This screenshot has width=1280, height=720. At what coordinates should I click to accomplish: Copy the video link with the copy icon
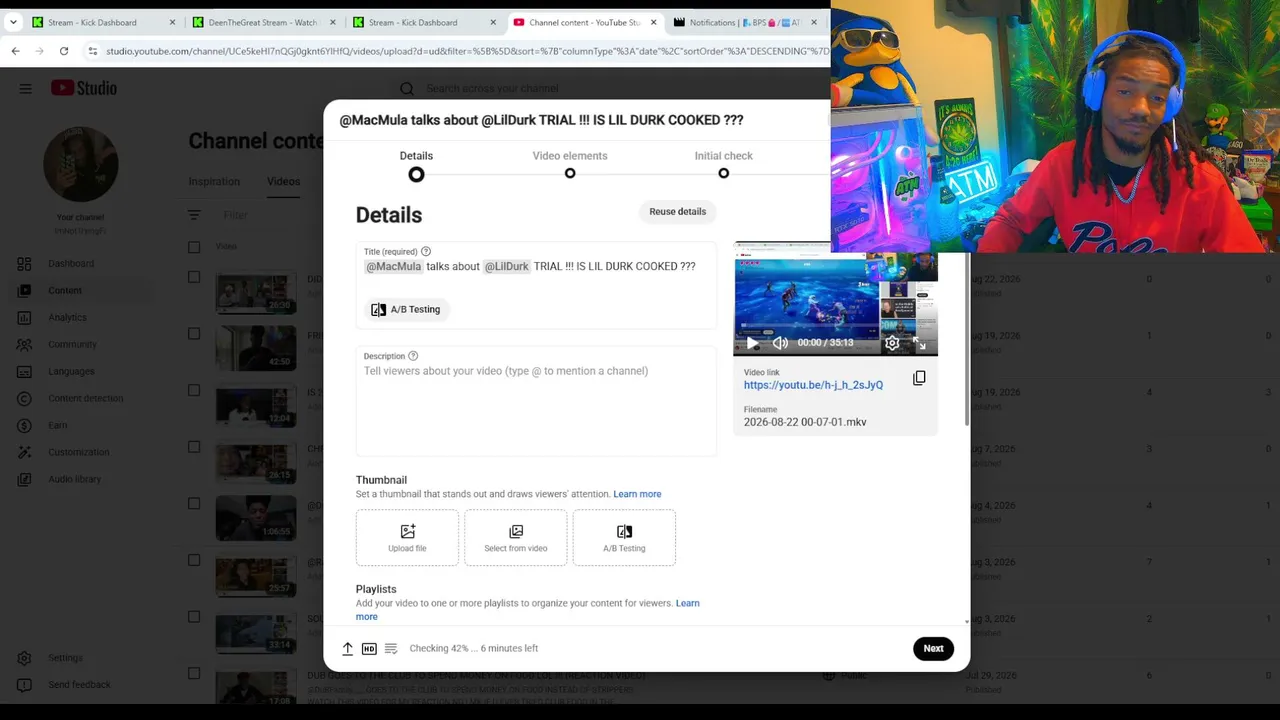tap(919, 378)
